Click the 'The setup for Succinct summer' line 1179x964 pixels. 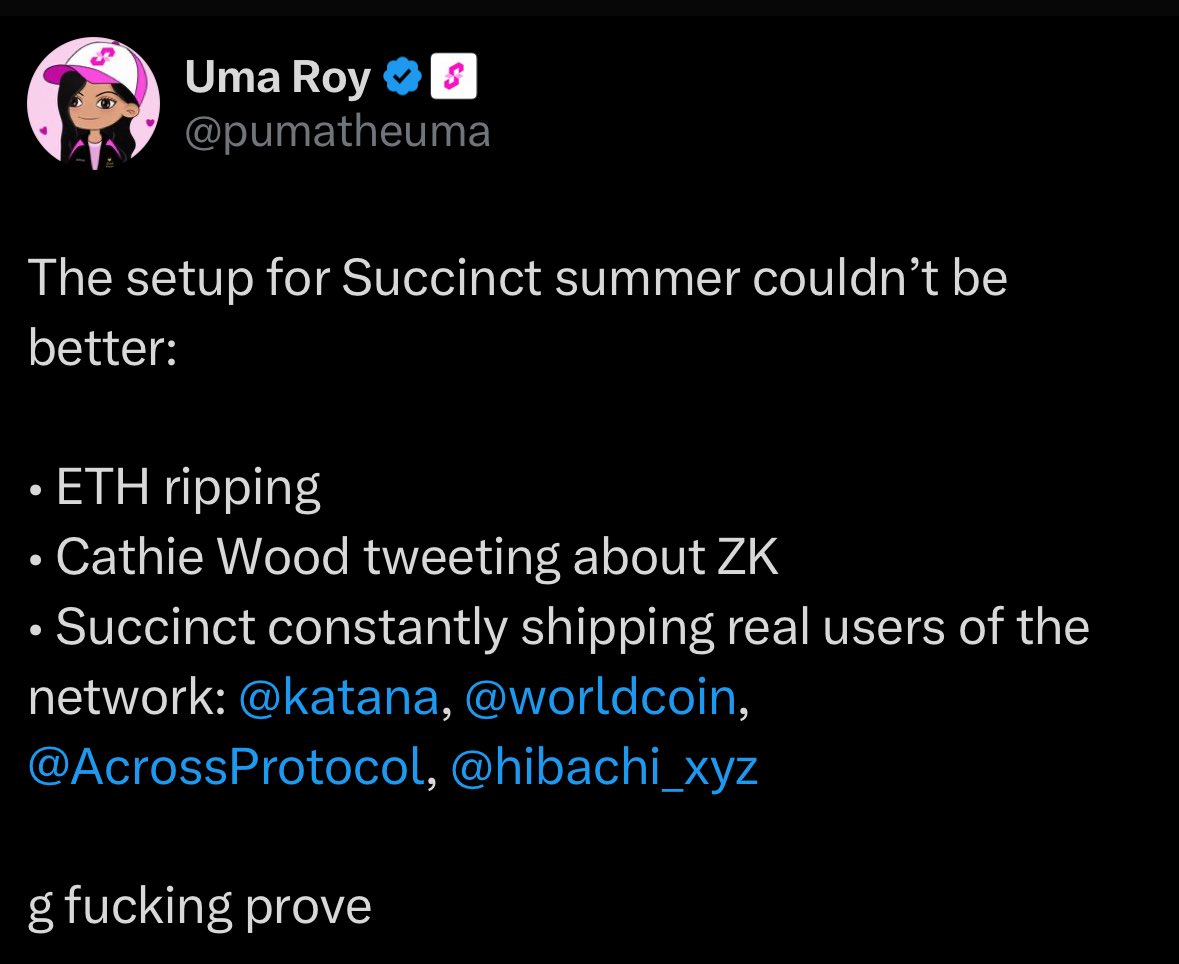pyautogui.click(x=517, y=278)
